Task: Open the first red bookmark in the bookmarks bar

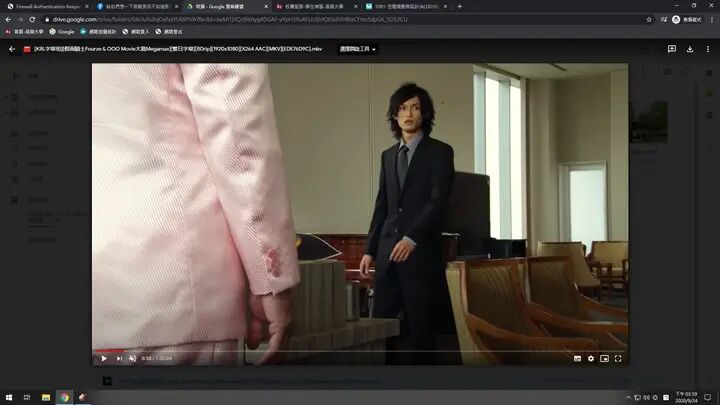Action: pos(24,32)
